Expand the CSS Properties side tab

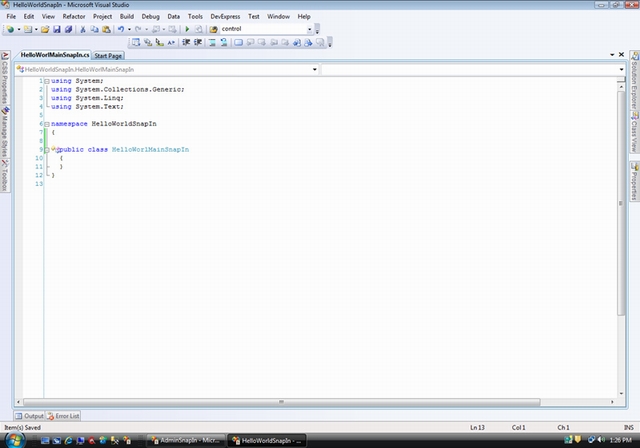4,78
